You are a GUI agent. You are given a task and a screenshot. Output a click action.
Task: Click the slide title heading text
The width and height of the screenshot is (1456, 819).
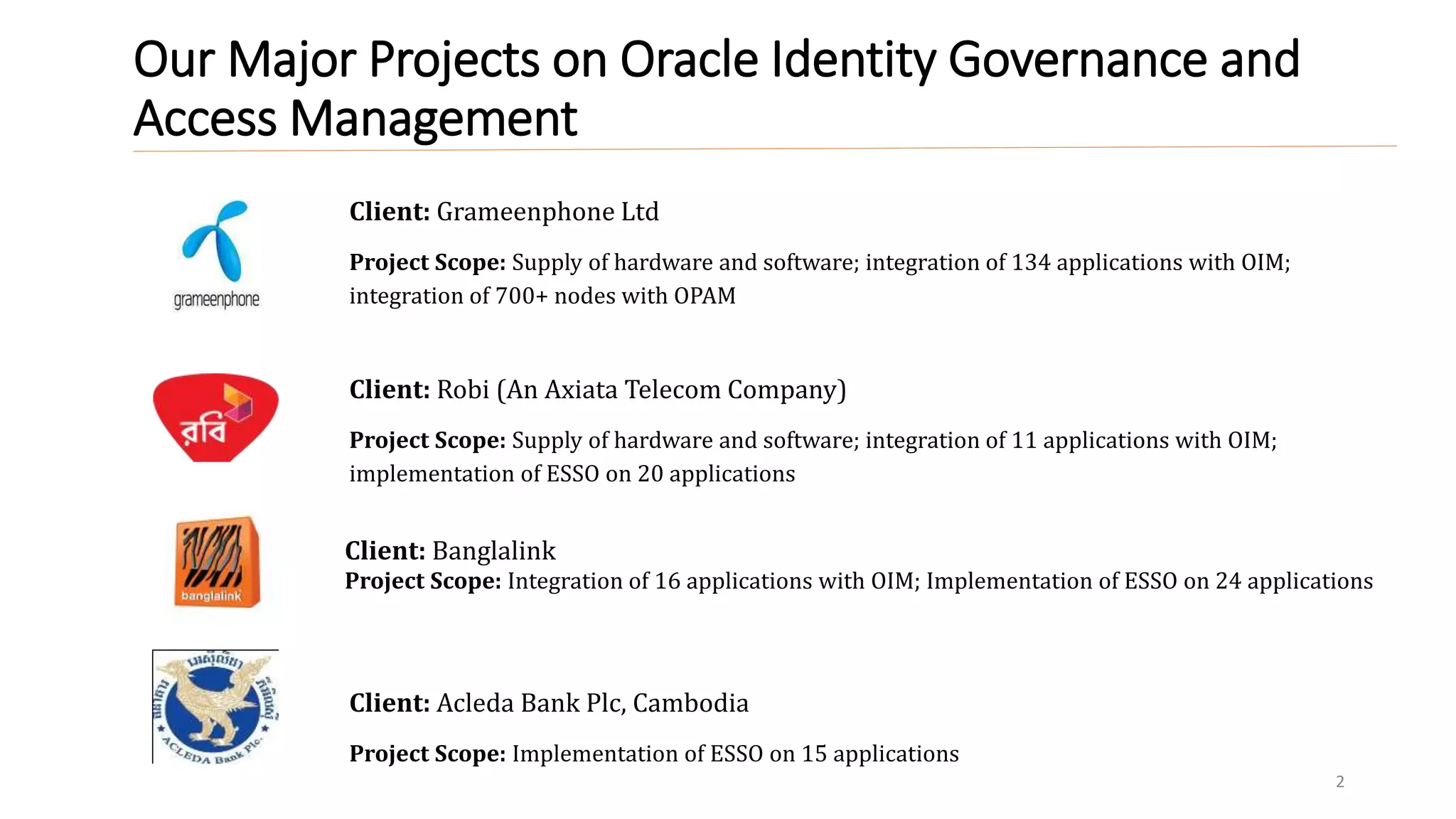(716, 60)
